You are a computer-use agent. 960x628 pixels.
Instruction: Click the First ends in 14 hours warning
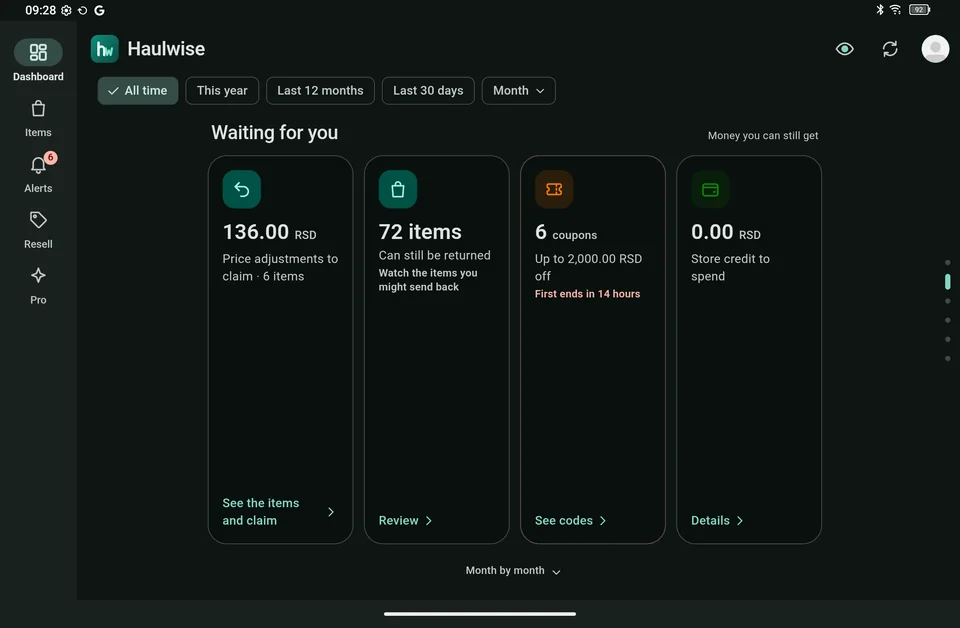pos(587,294)
